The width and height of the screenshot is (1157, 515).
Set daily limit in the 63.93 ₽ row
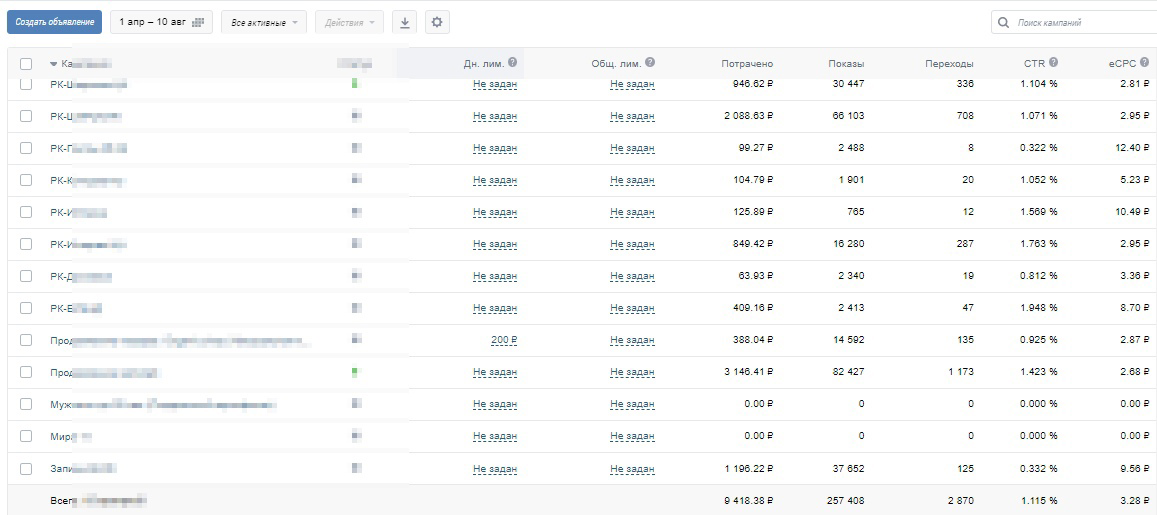tap(495, 276)
